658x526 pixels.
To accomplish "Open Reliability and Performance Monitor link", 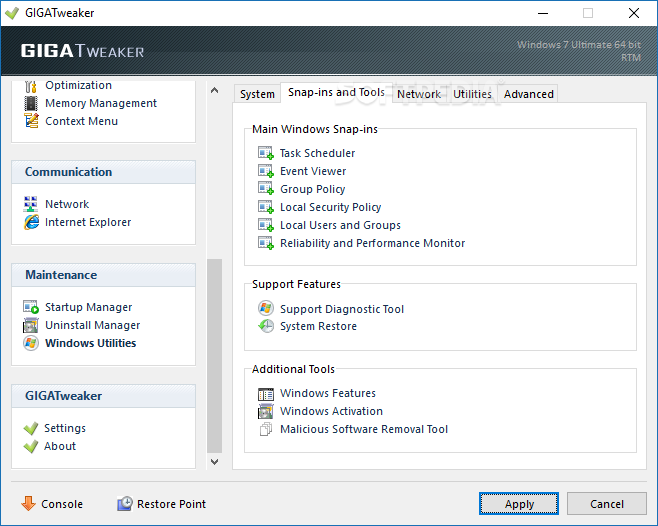I will point(372,243).
